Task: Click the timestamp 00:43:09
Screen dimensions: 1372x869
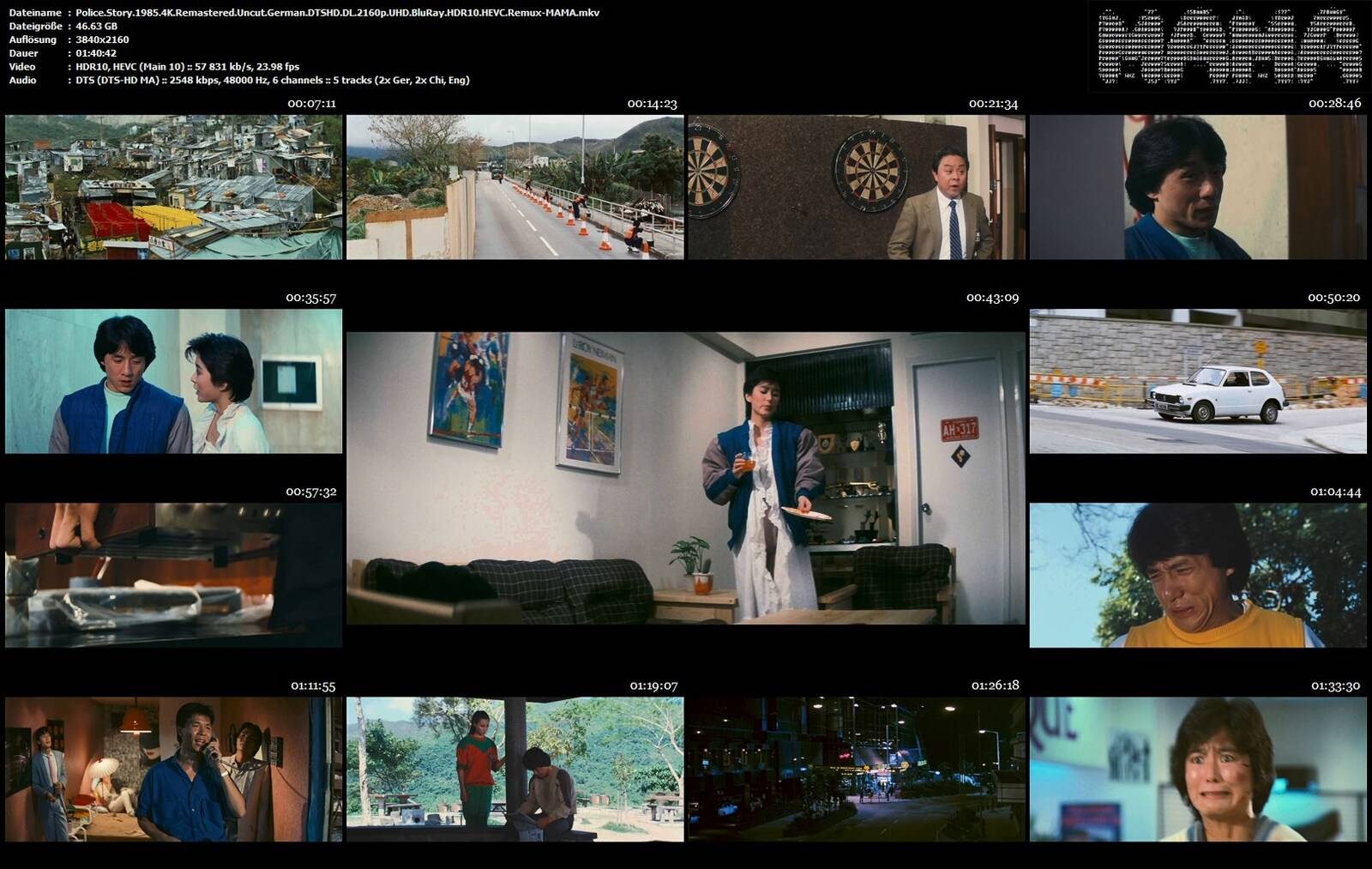Action: [x=992, y=298]
